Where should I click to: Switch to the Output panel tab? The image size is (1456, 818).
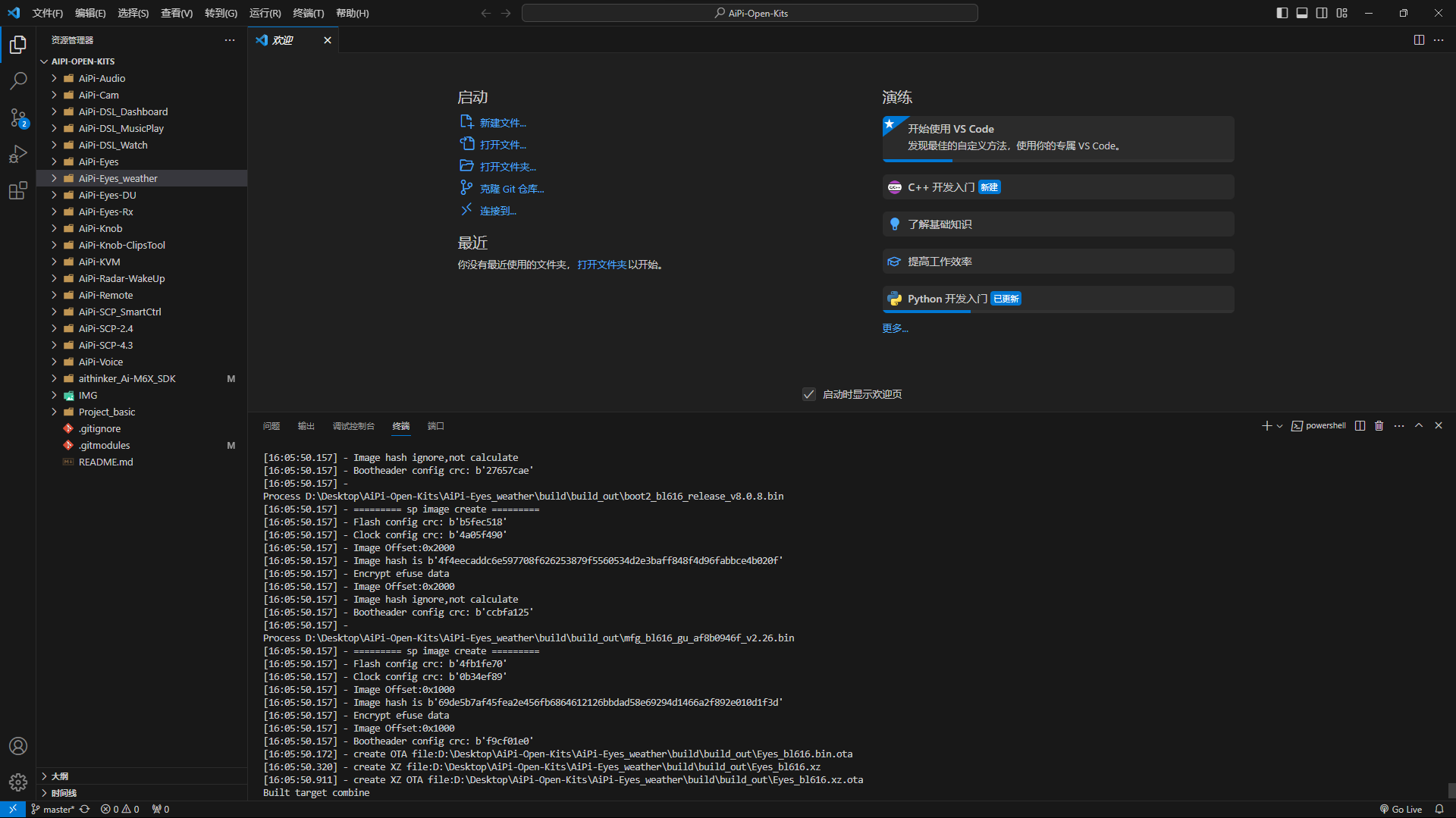pyautogui.click(x=306, y=426)
